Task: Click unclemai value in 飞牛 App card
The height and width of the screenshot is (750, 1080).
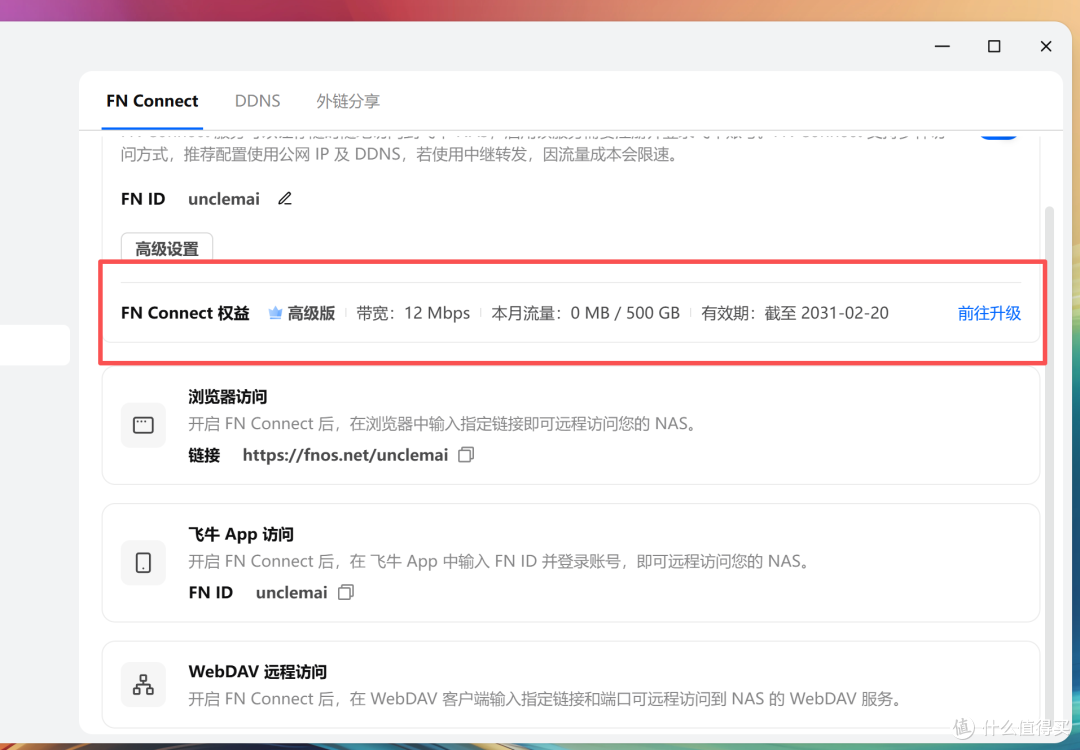Action: (x=291, y=592)
